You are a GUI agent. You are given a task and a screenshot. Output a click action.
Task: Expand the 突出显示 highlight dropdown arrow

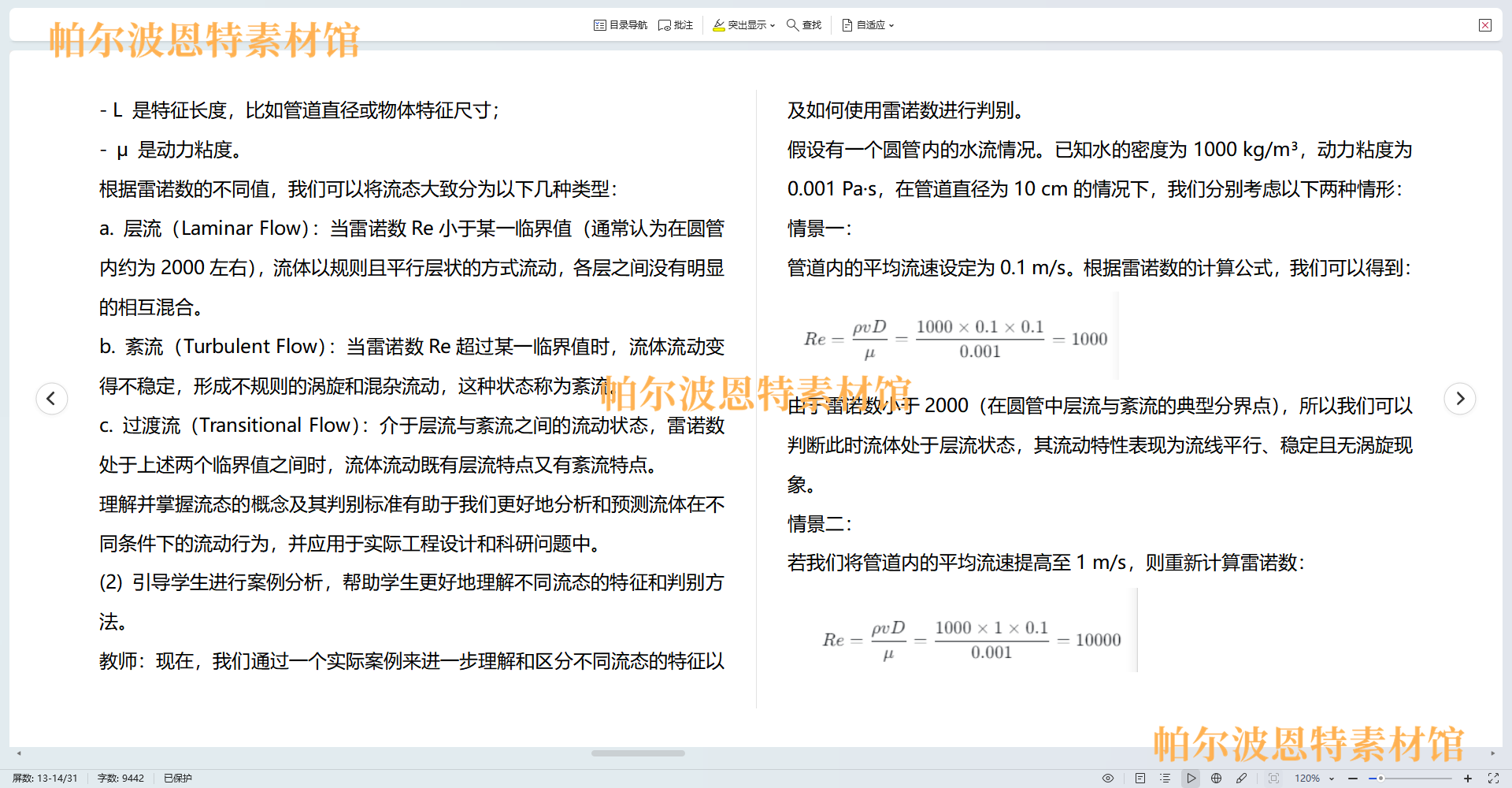[773, 26]
